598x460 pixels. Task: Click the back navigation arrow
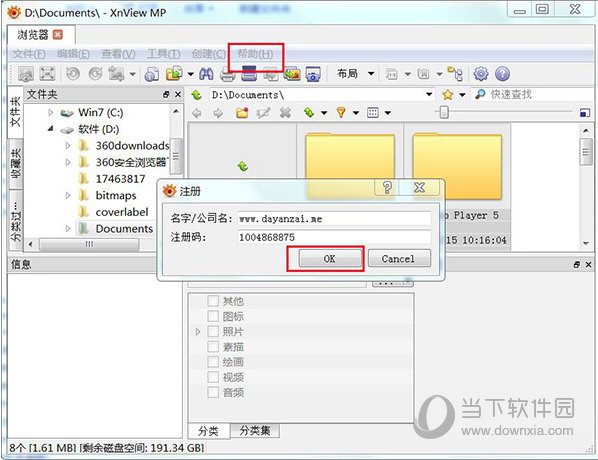click(x=196, y=113)
